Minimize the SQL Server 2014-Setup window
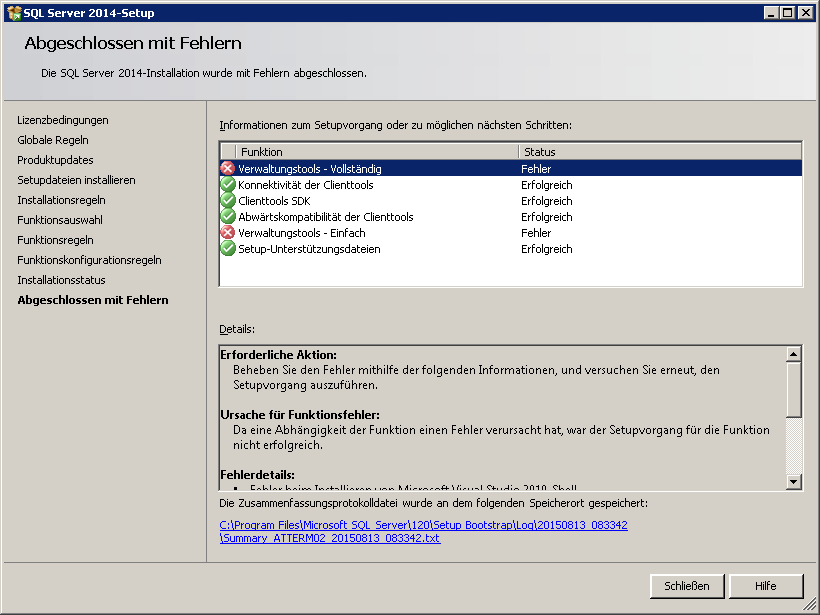Image resolution: width=820 pixels, height=615 pixels. (x=771, y=13)
